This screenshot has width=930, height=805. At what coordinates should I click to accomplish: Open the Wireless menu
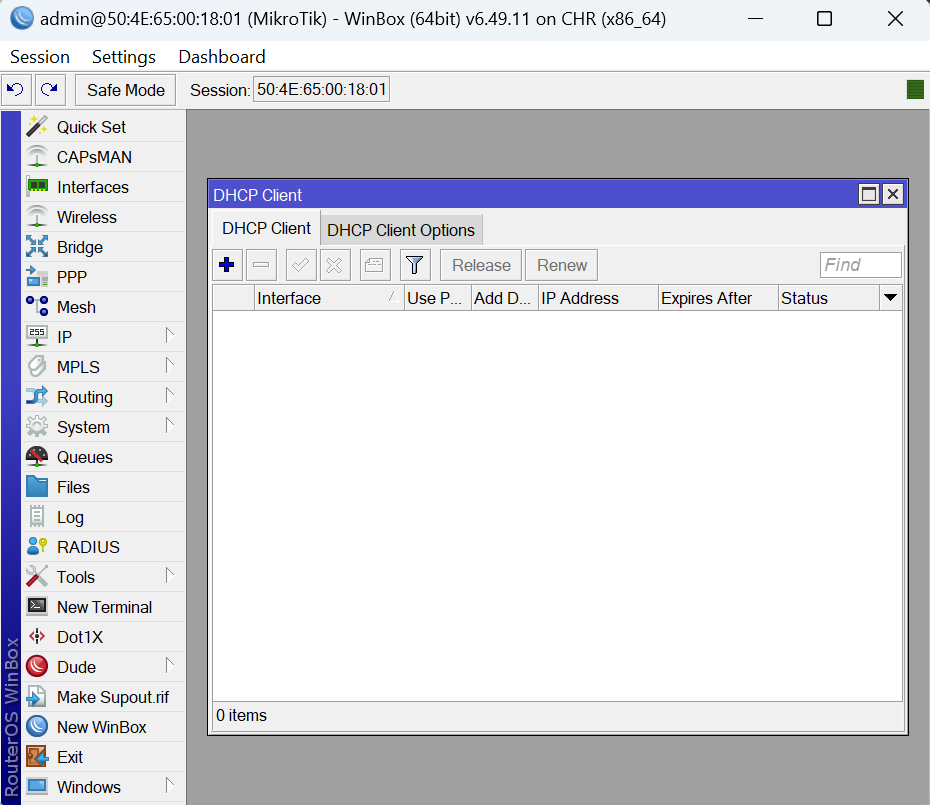[x=104, y=217]
